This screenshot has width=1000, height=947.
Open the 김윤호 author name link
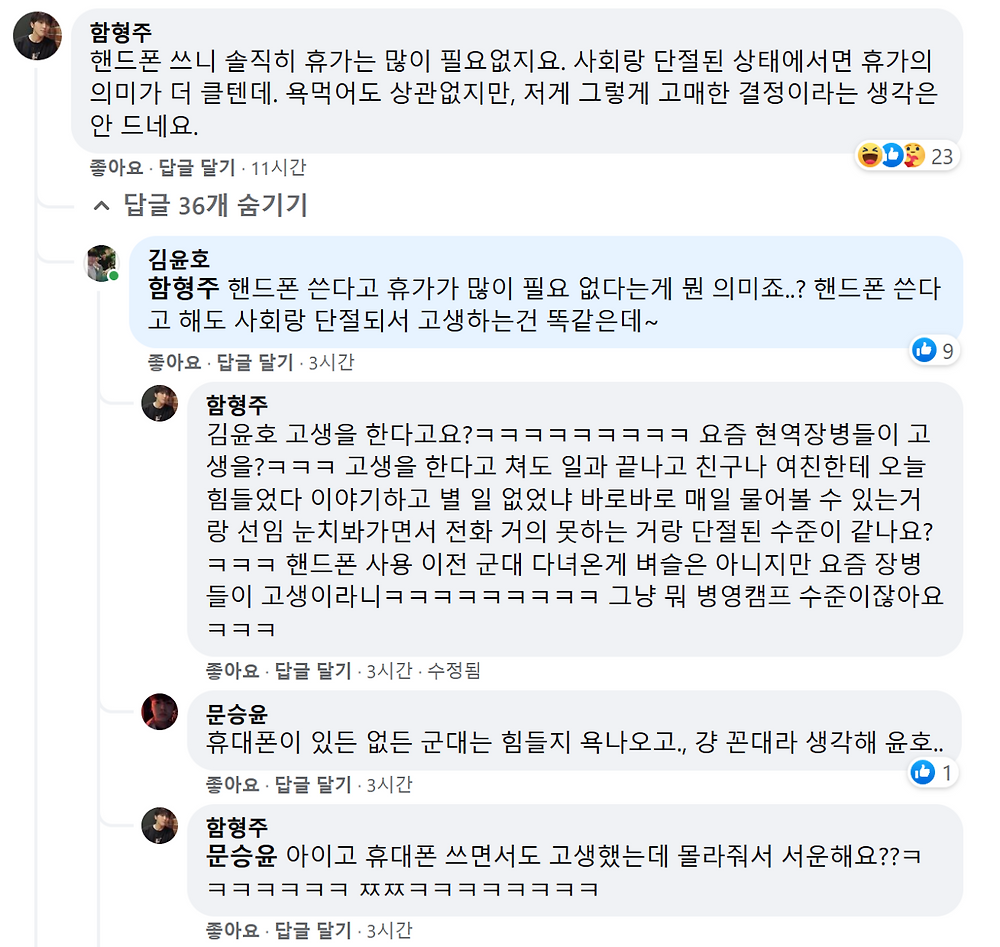point(178,259)
